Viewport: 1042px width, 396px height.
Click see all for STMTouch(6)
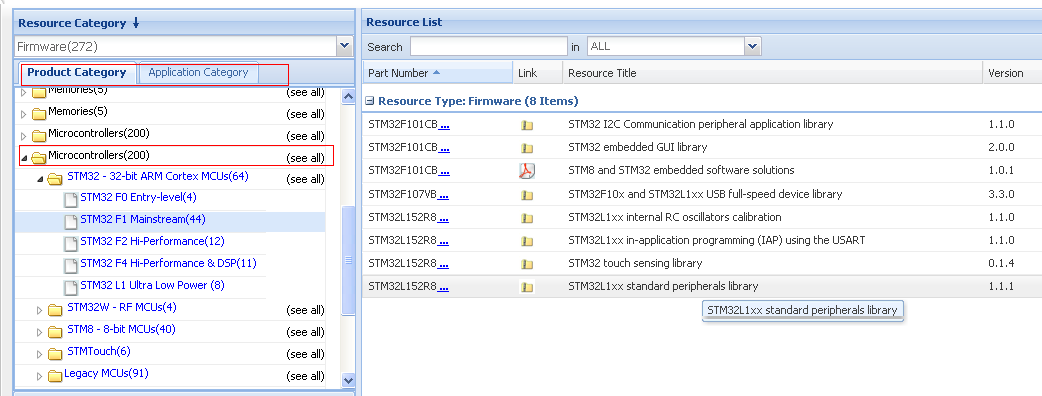305,353
